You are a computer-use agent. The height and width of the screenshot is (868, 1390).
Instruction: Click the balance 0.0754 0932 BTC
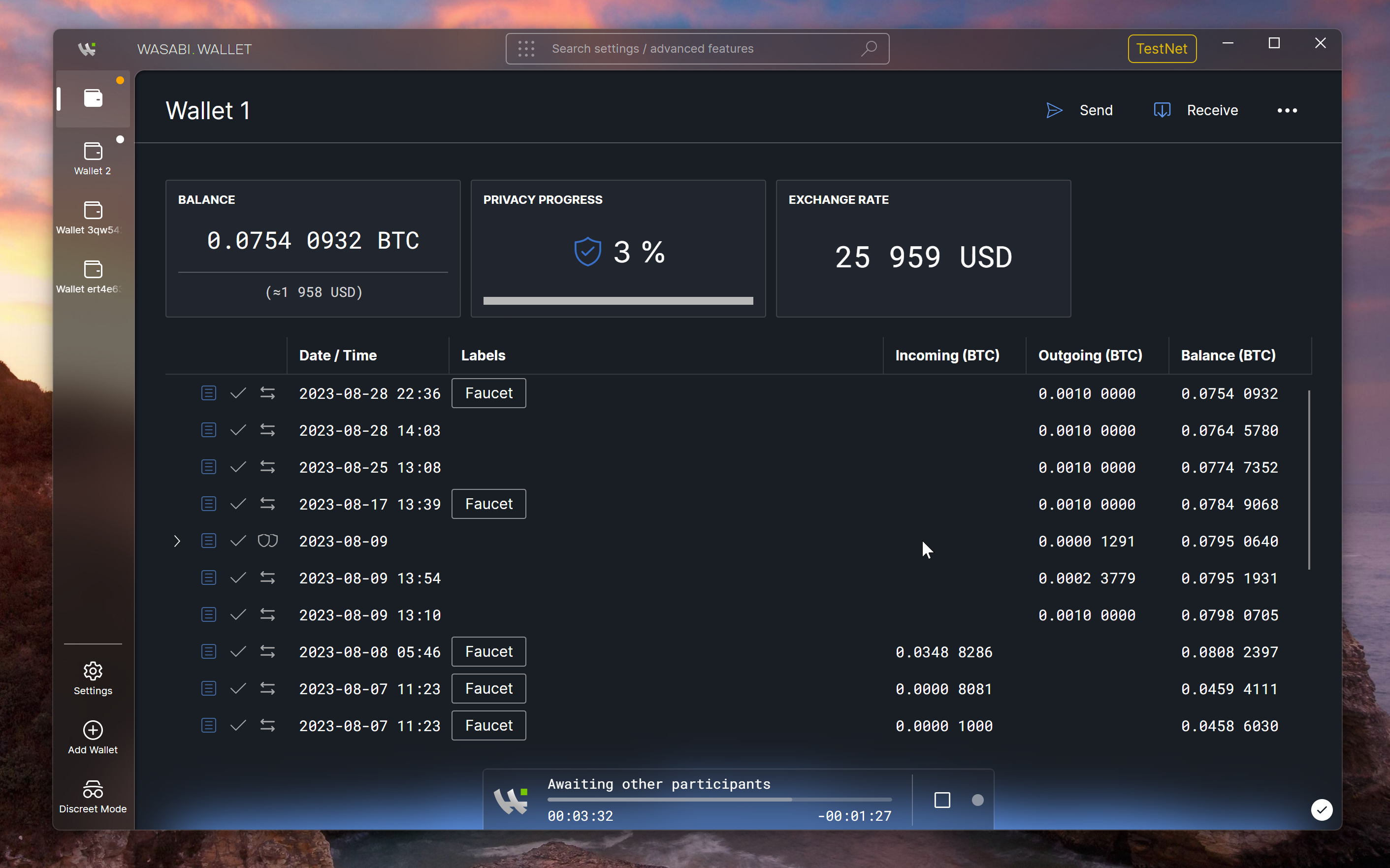point(313,241)
